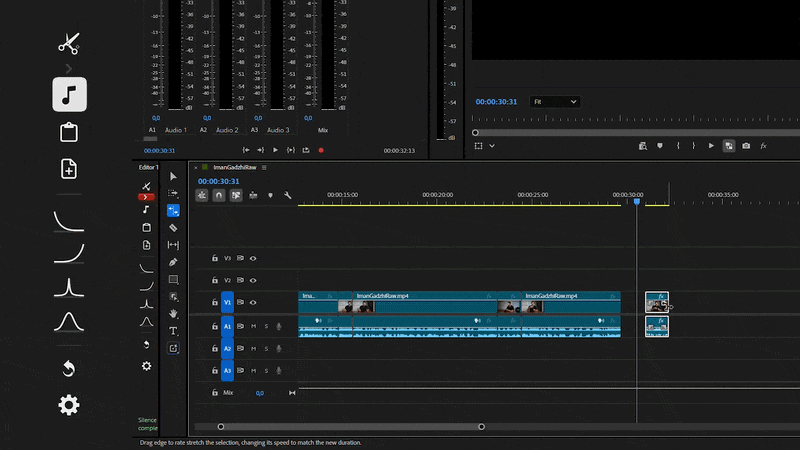Click Program monitor scrubber playhead handle
This screenshot has height=450, width=800.
(x=476, y=133)
